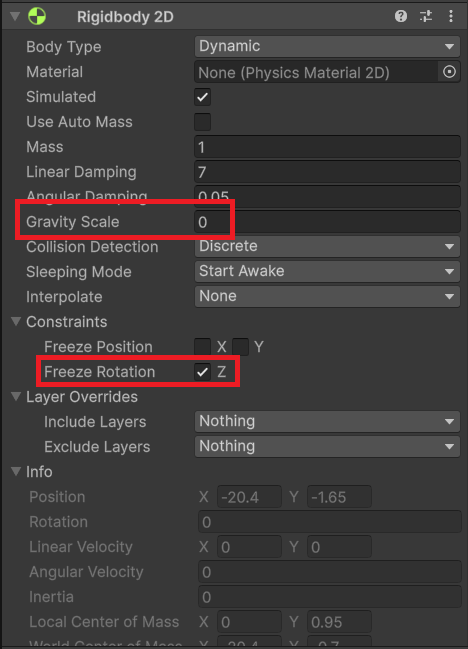Open the Rigidbody 2D three-dot context menu

coord(451,16)
